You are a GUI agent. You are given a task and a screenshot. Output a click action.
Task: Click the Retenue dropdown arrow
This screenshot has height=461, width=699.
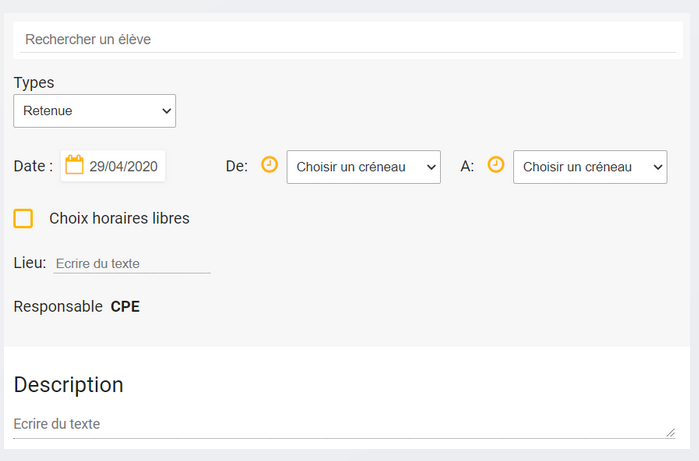(x=166, y=111)
